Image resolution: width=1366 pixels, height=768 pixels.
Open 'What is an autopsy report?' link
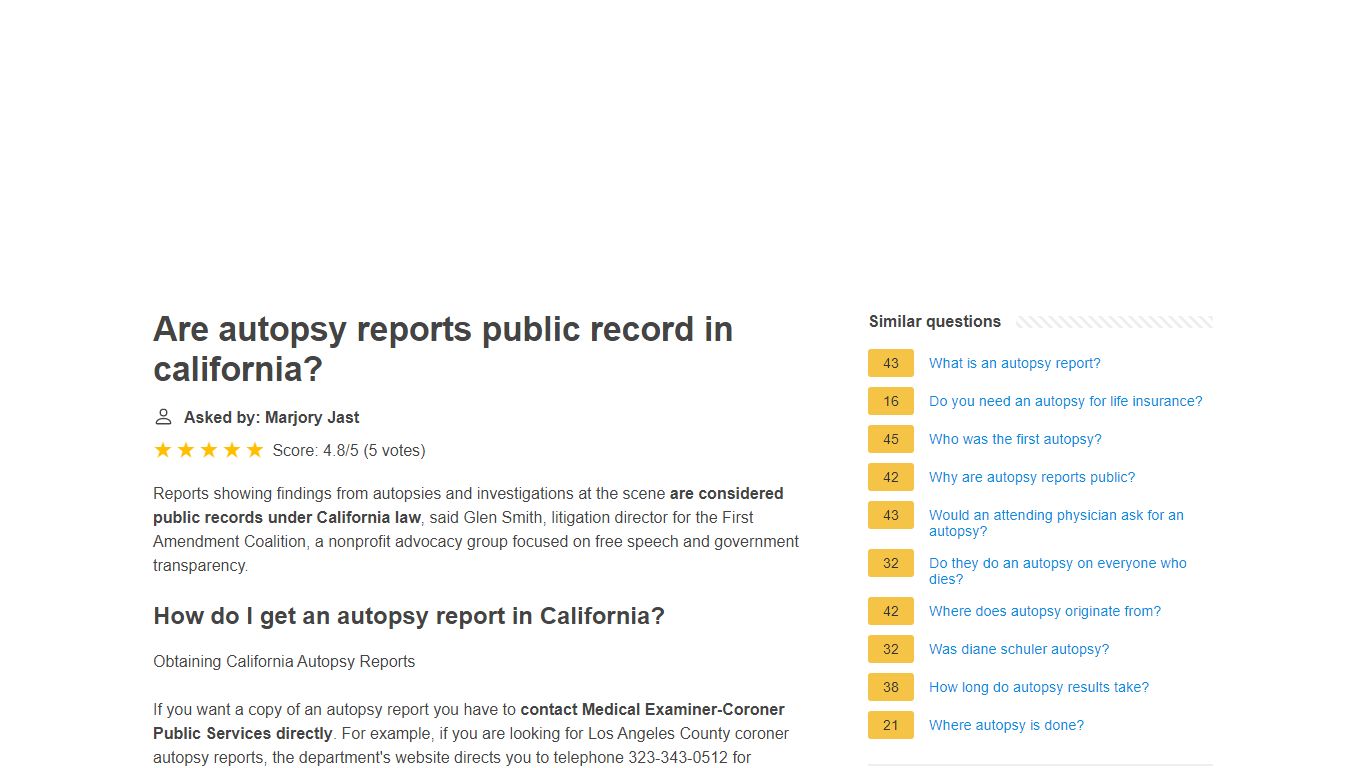coord(1014,363)
